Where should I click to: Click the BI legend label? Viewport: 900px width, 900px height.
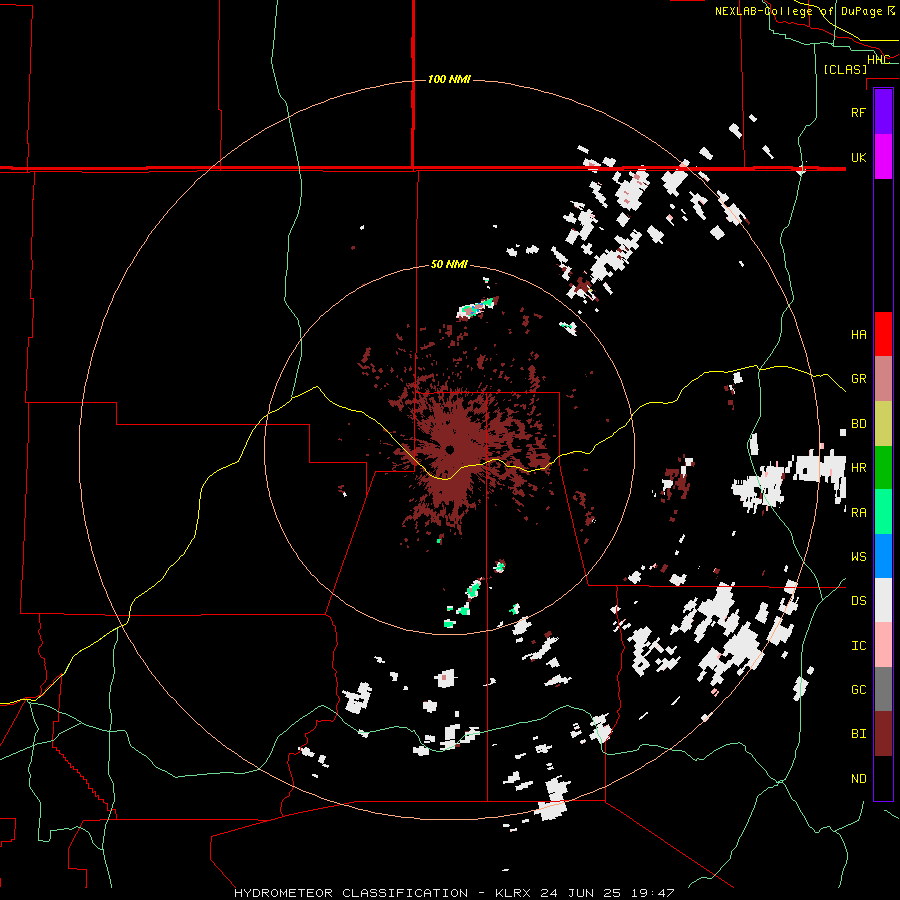click(858, 734)
